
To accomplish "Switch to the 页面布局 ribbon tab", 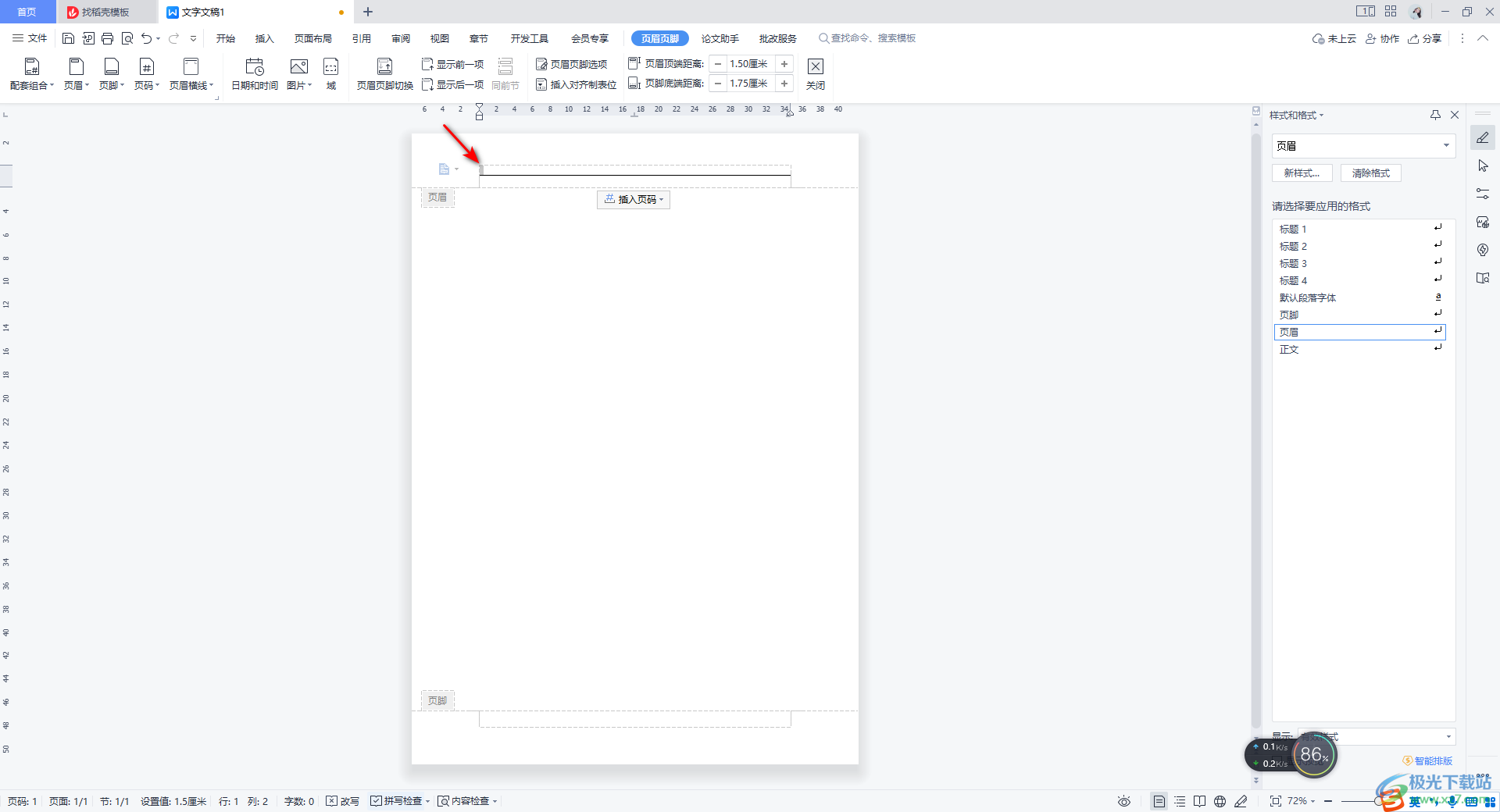I will coord(313,38).
